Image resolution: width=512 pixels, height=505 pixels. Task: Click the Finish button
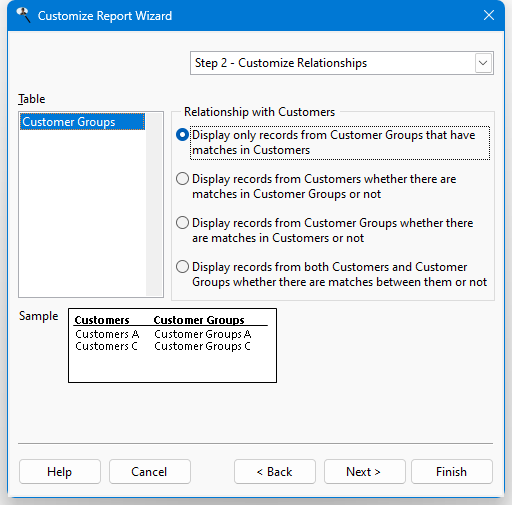[x=452, y=472]
